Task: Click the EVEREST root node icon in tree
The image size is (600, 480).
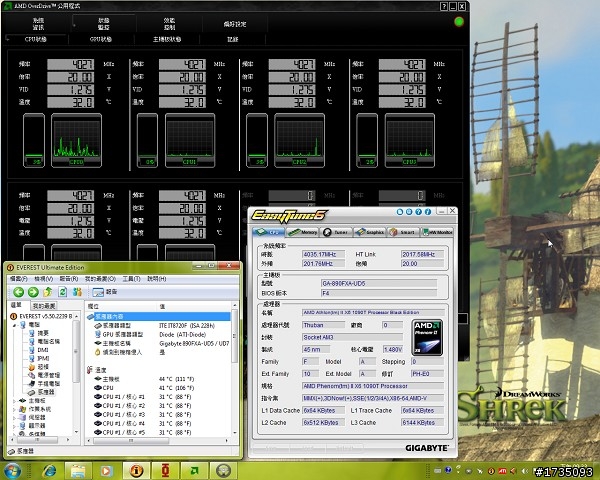Action: point(14,316)
